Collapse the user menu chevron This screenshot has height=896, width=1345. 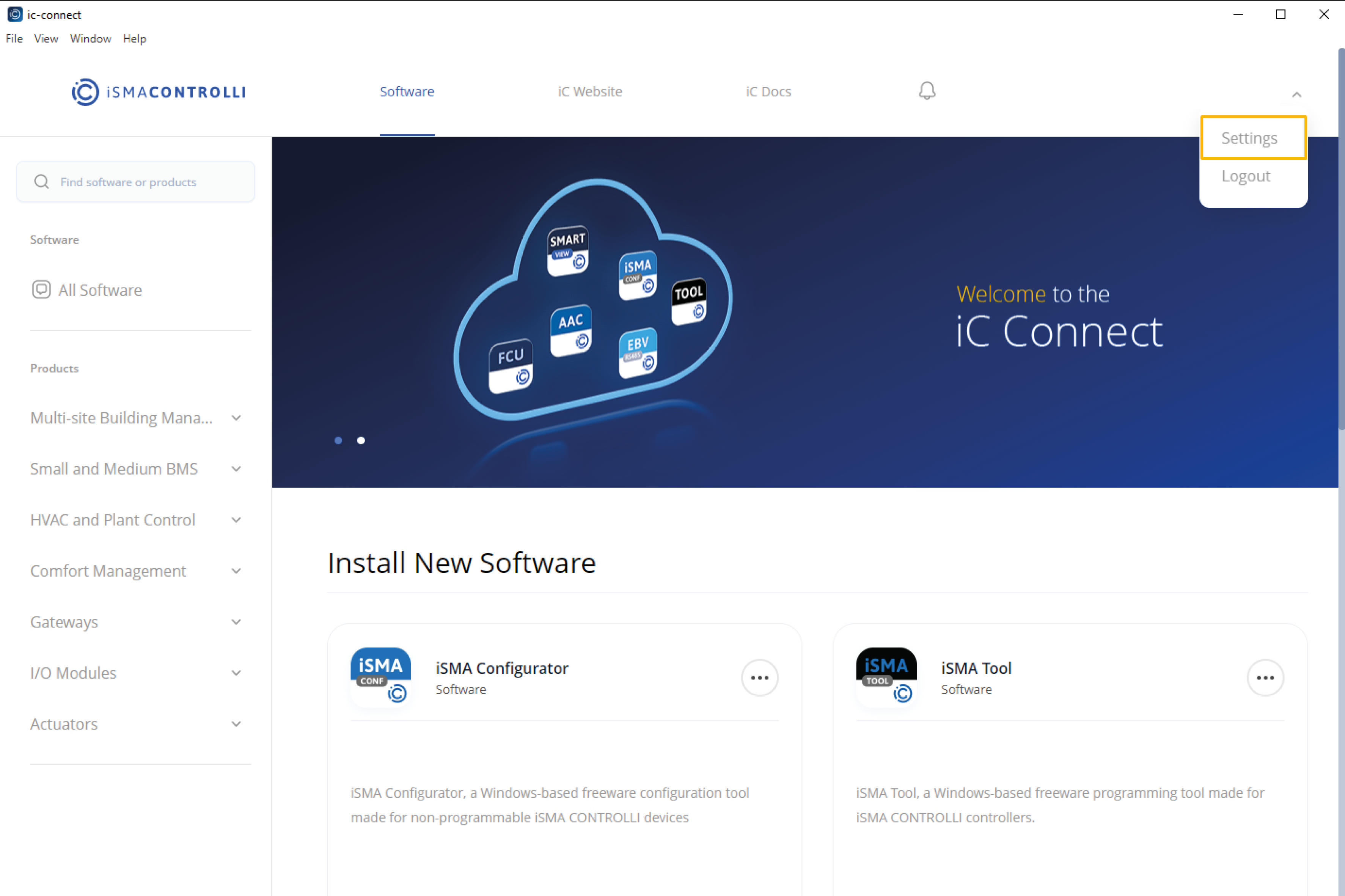coord(1296,94)
